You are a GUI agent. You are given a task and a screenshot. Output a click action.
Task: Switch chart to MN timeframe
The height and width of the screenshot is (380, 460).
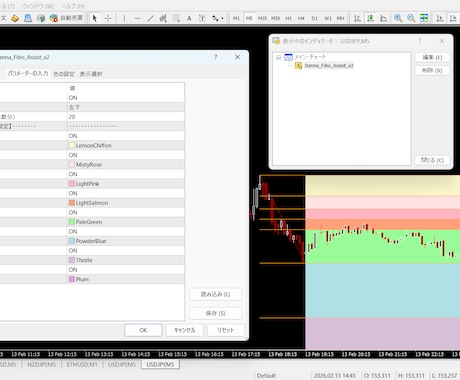pyautogui.click(x=340, y=18)
